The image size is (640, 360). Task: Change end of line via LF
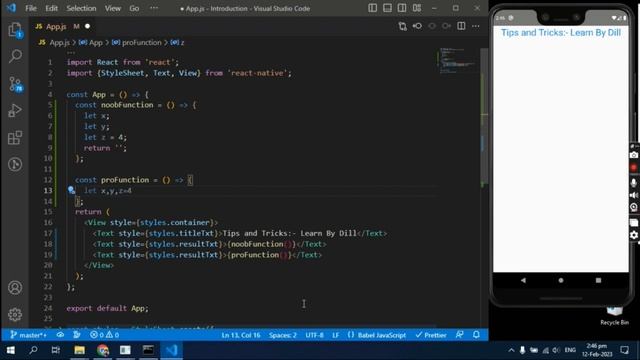pyautogui.click(x=336, y=335)
